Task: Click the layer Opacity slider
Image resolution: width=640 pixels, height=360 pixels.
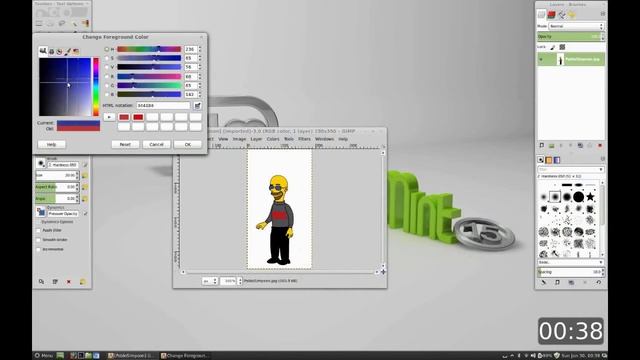Action: coord(570,37)
